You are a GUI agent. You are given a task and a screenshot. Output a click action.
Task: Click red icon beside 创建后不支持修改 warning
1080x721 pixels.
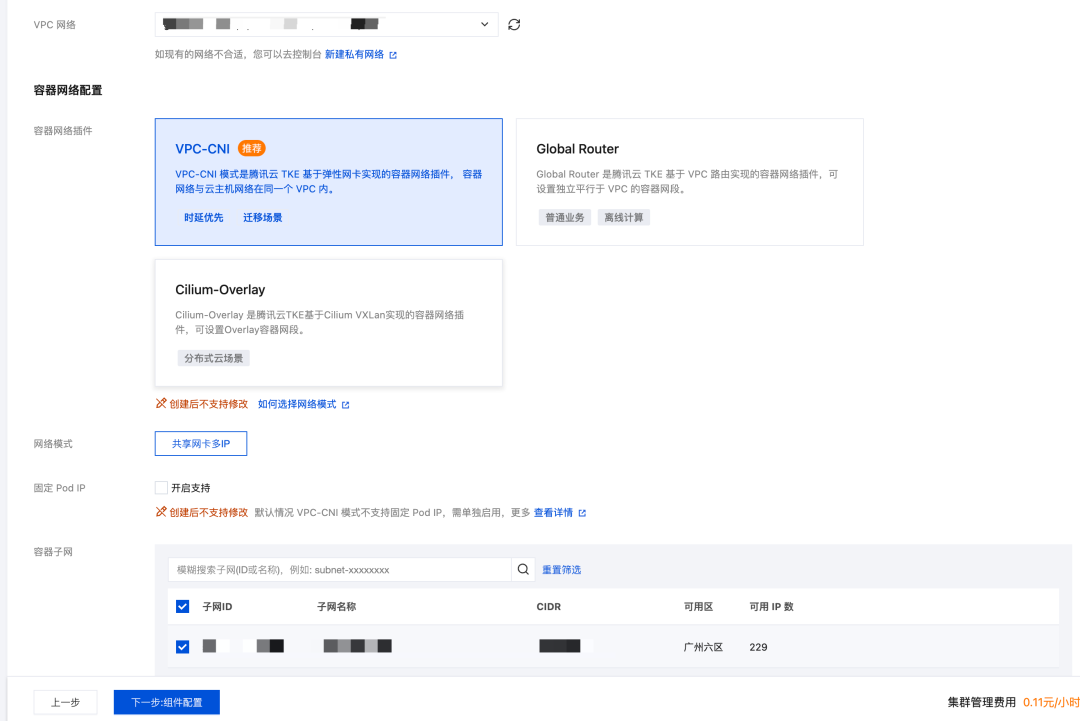(x=161, y=403)
